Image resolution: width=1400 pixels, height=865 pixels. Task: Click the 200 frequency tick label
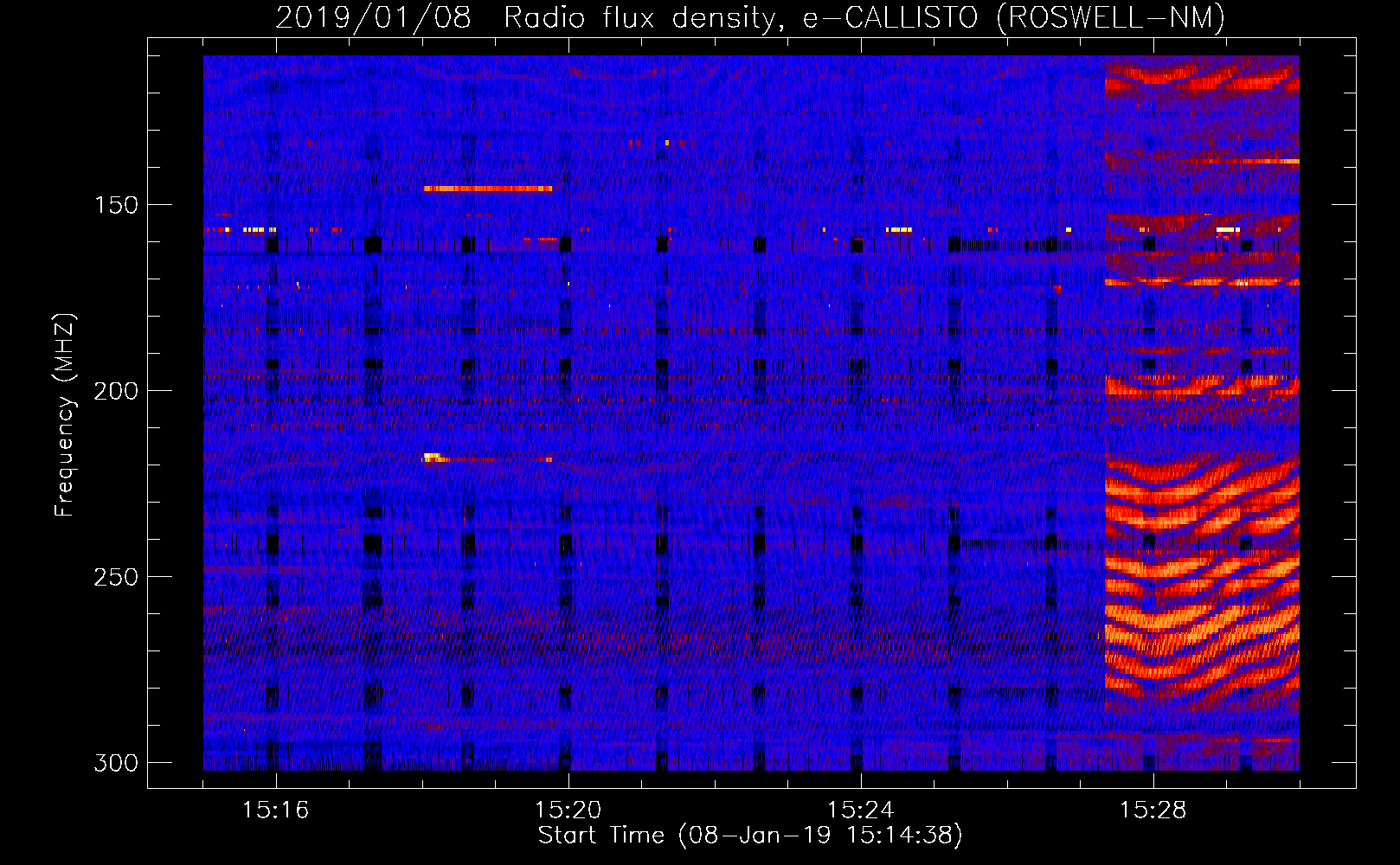click(115, 391)
